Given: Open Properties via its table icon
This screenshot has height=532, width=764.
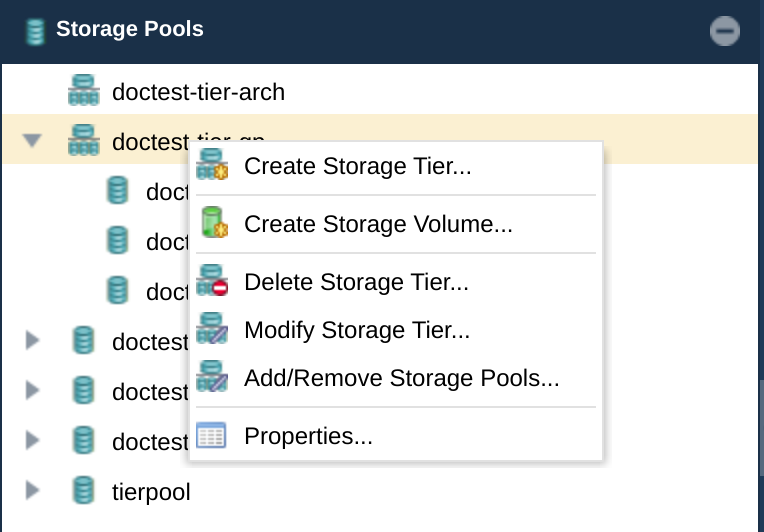Looking at the screenshot, I should click(x=211, y=435).
